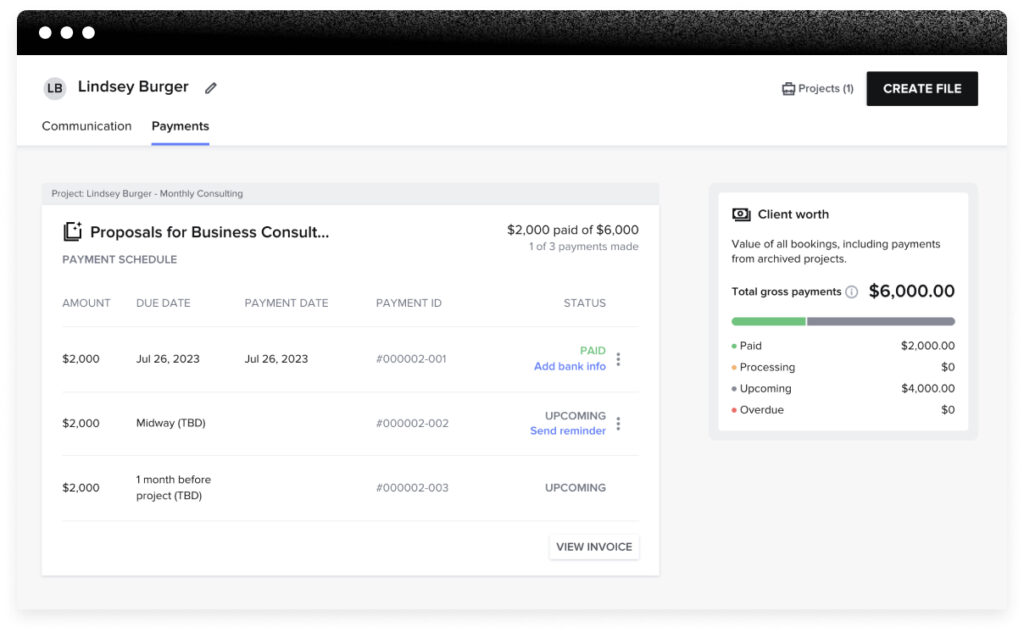Edit client name using the pencil icon
This screenshot has width=1024, height=633.
[x=211, y=88]
